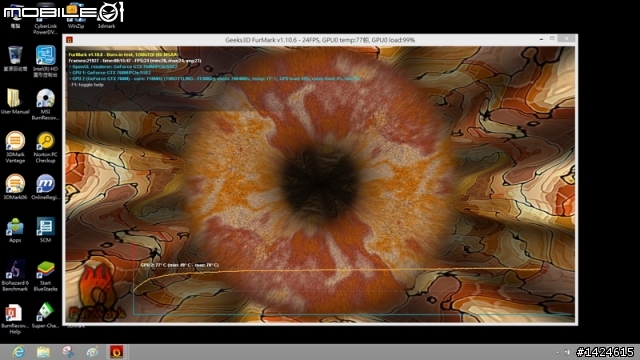Click the volume icon in system tray
The width and height of the screenshot is (640, 360).
567,352
